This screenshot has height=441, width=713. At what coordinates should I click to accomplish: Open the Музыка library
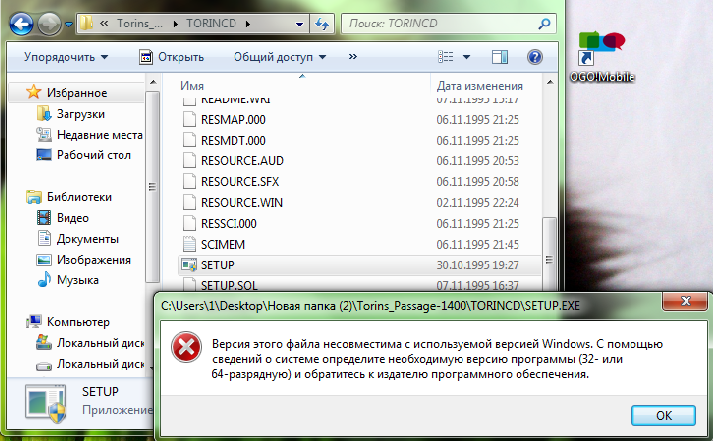click(x=77, y=280)
